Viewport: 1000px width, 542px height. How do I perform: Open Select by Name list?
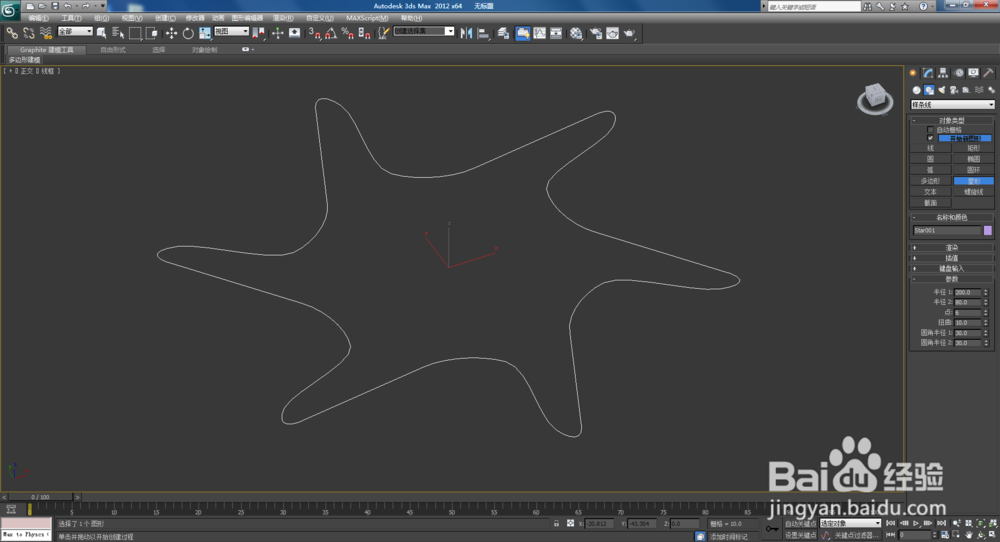(118, 33)
